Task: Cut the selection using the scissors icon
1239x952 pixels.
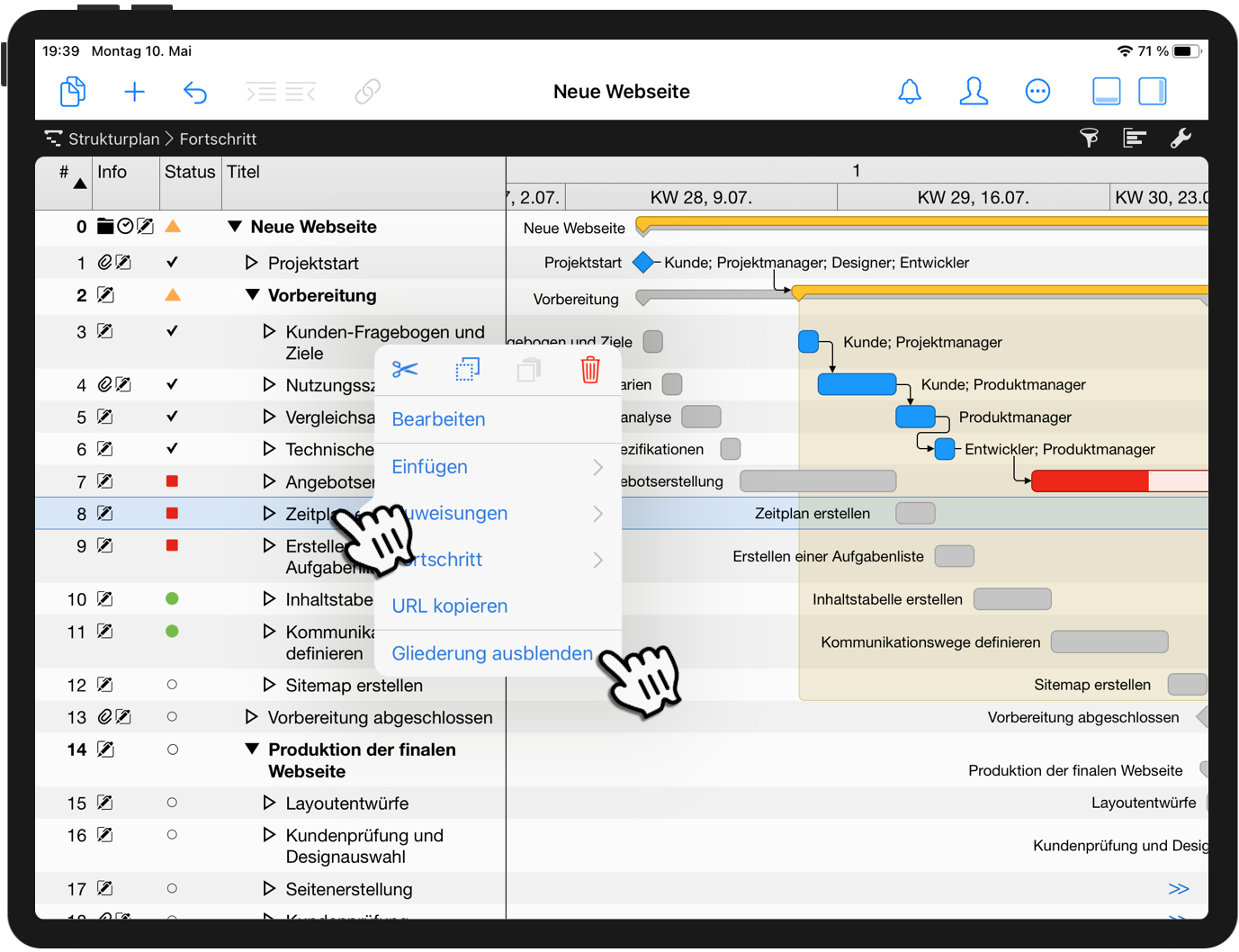Action: tap(406, 369)
